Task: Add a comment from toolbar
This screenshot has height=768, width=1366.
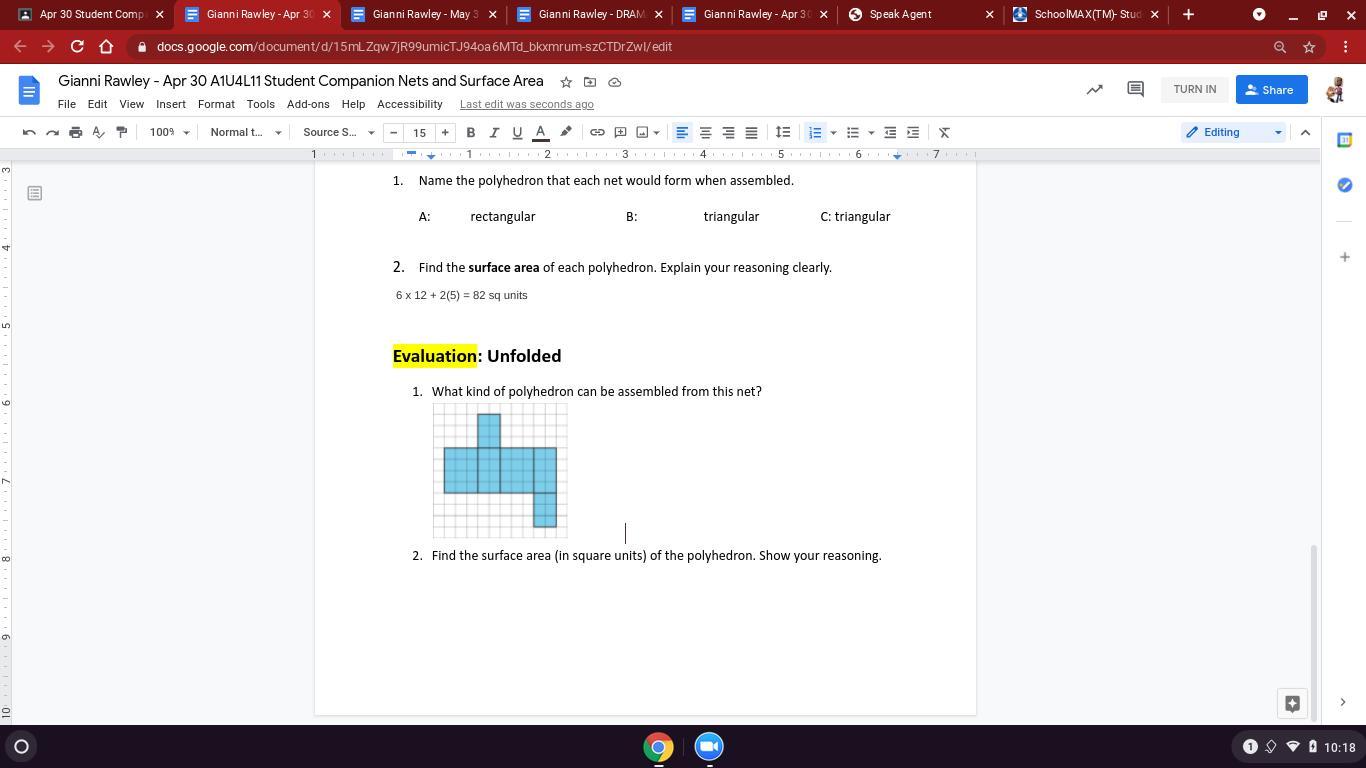Action: click(620, 132)
